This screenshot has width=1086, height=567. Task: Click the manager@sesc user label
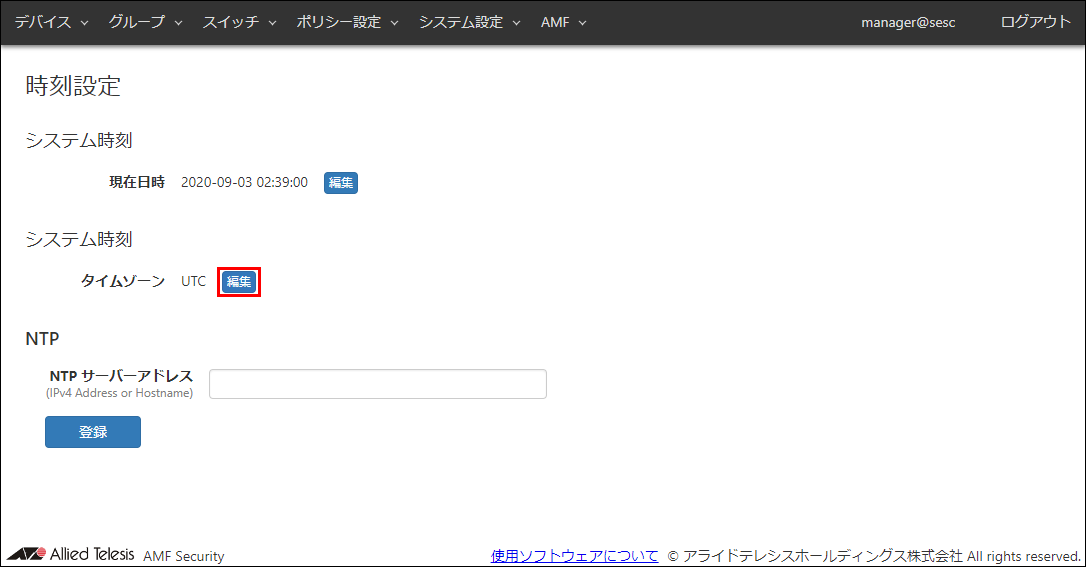908,22
